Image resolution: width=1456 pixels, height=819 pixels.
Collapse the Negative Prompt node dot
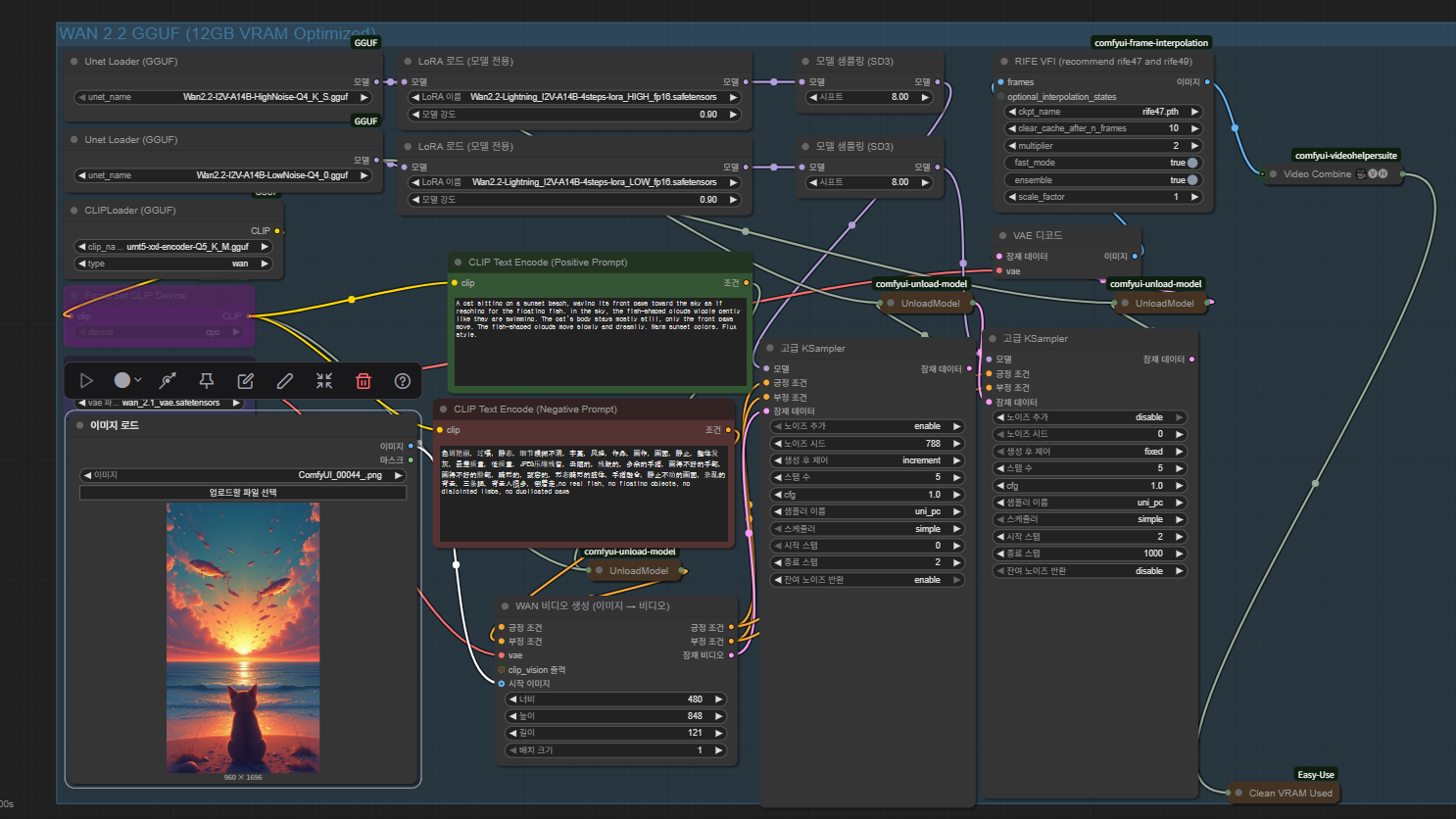[x=443, y=409]
